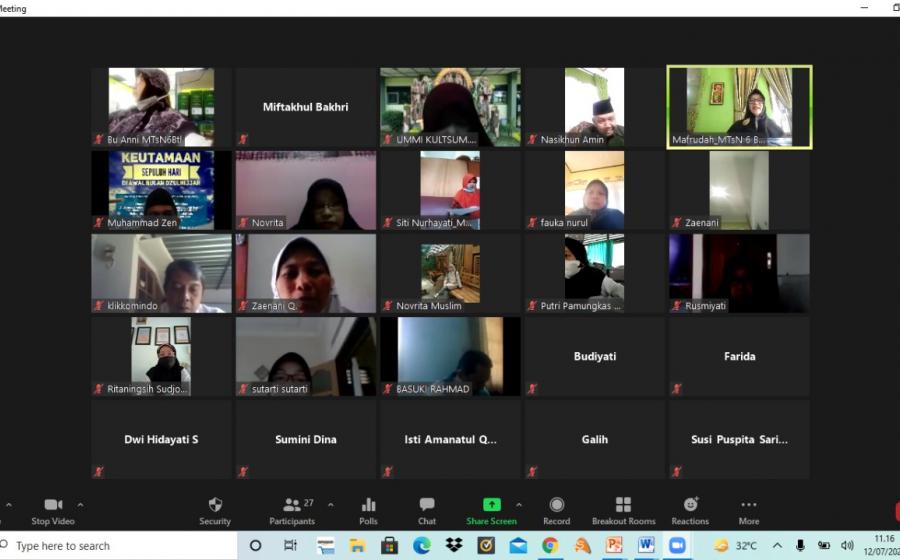900x560 pixels.
Task: Start recording with the Record button
Action: 556,505
